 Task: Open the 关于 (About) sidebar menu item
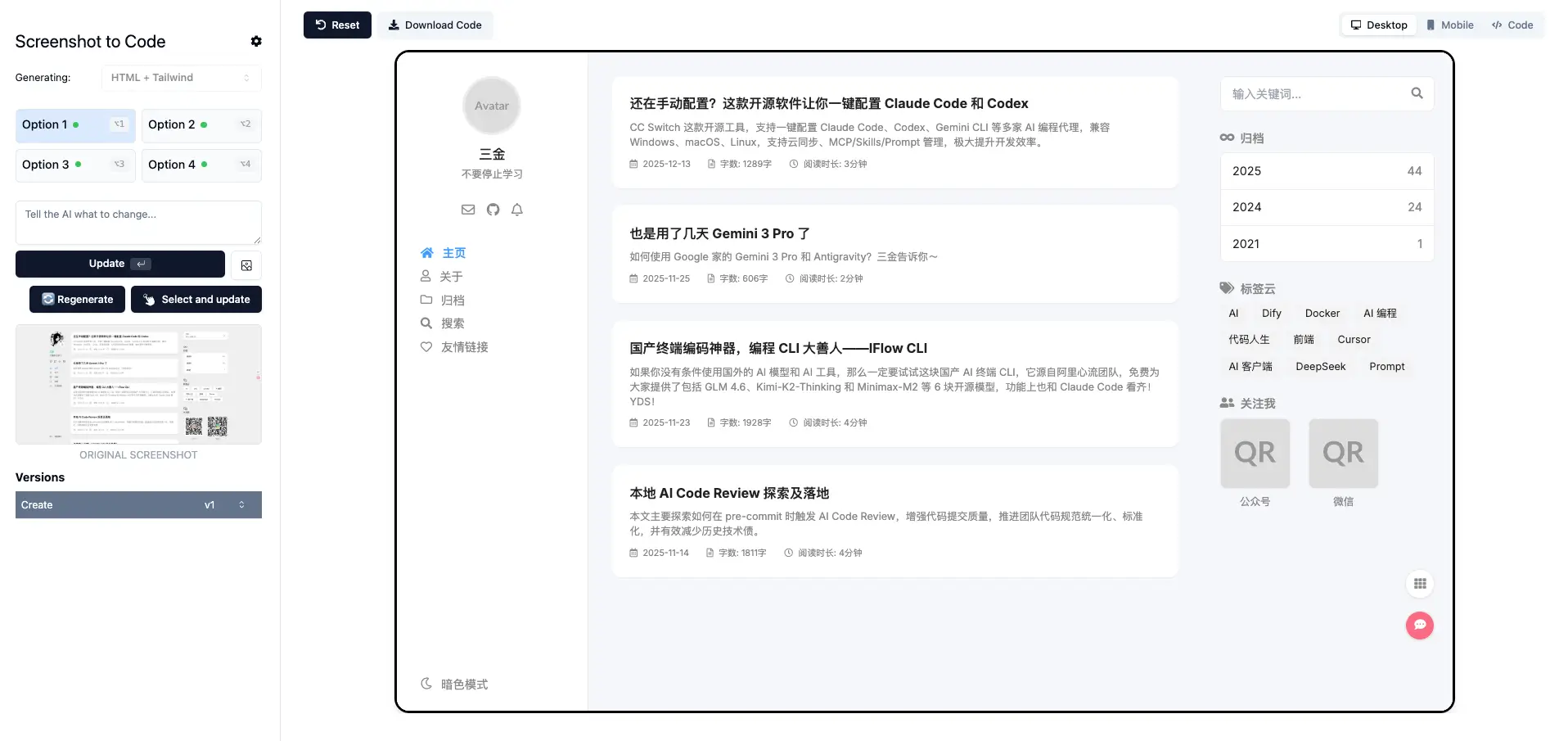tap(451, 277)
